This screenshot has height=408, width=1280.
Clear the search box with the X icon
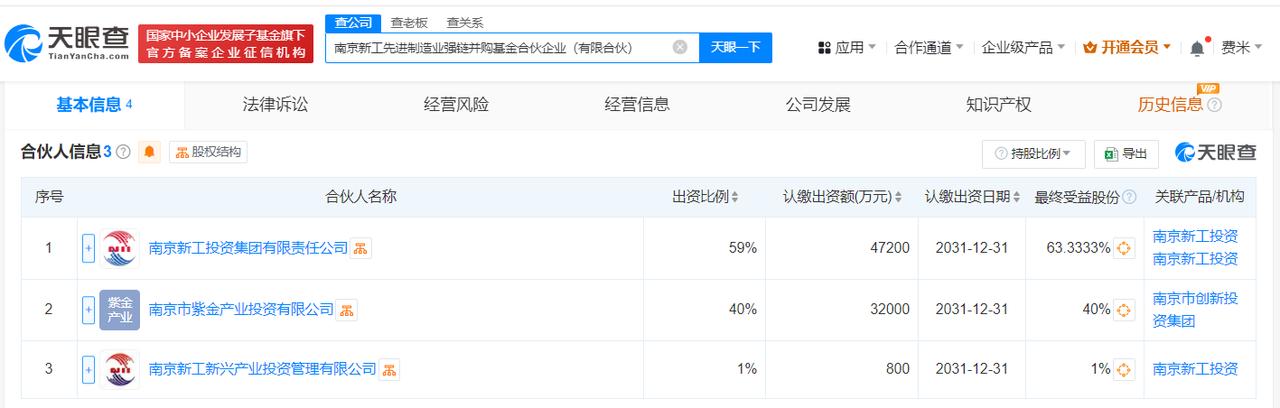pos(680,47)
